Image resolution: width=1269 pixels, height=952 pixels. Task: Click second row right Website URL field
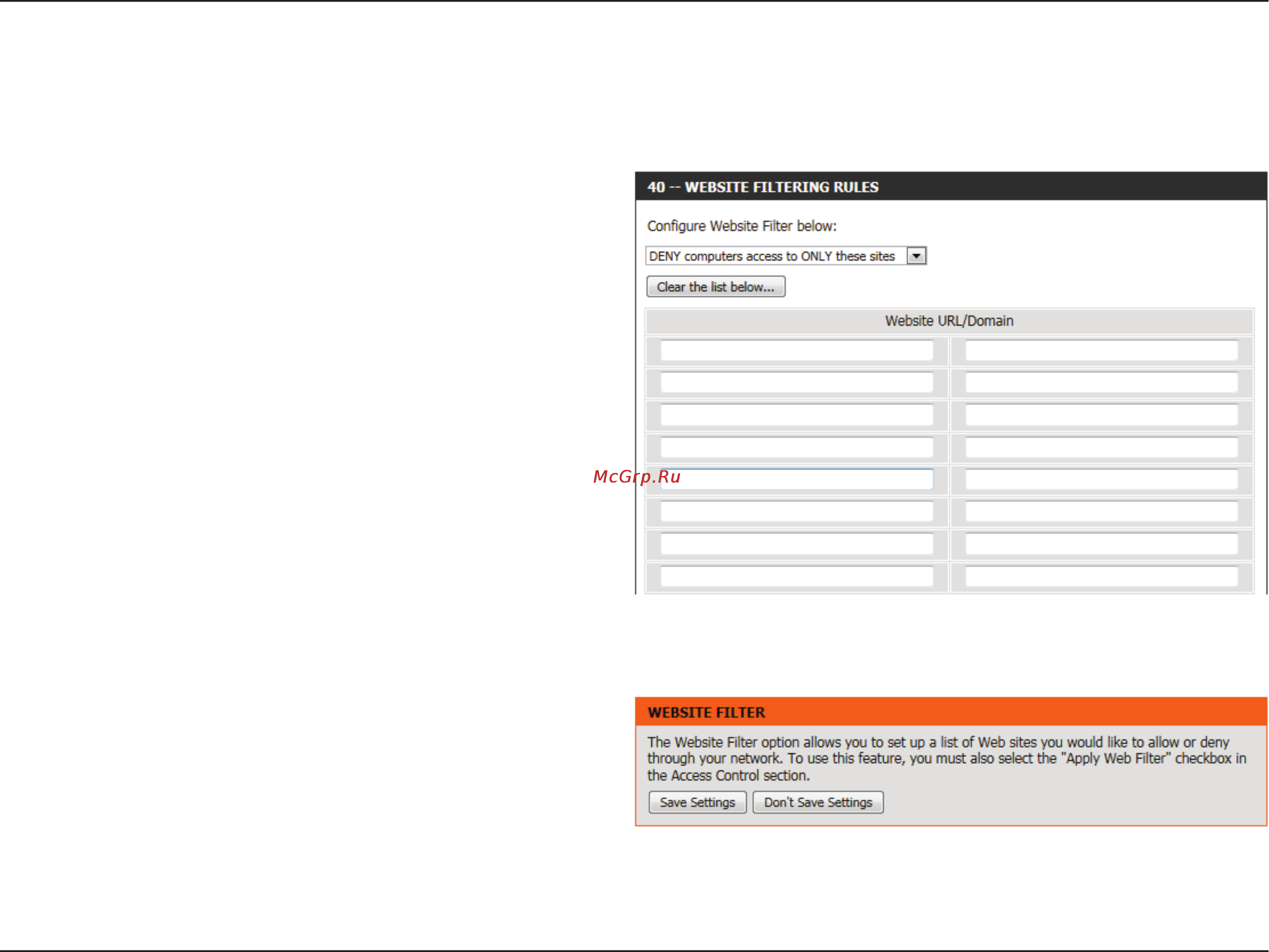tap(1102, 383)
